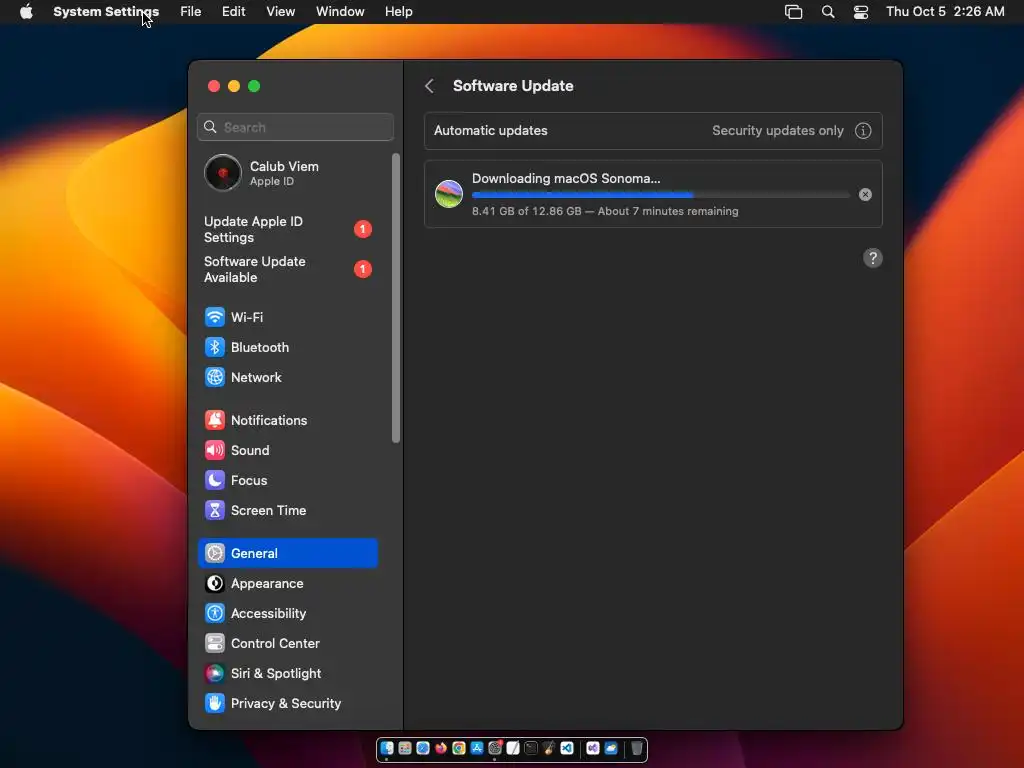Select Network in the sidebar
Viewport: 1024px width, 768px height.
pos(287,377)
